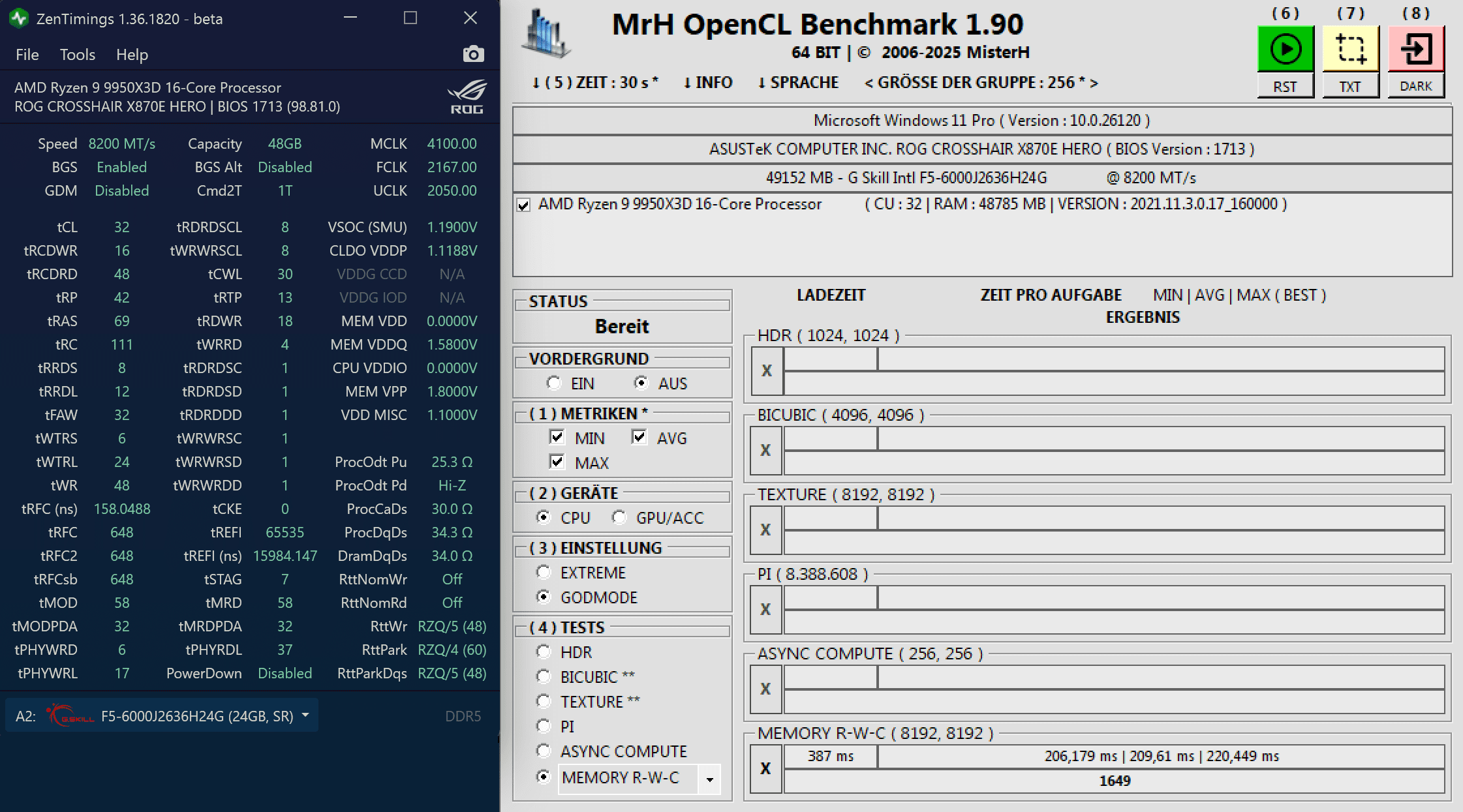Click the X beside the PI result

(766, 609)
